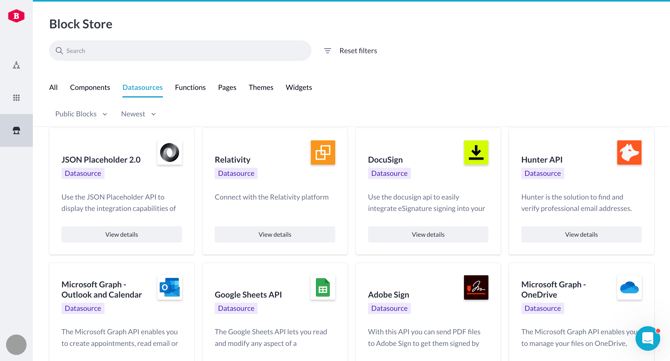Click the DocuSign download-arrow logo
This screenshot has width=670, height=361.
[476, 153]
